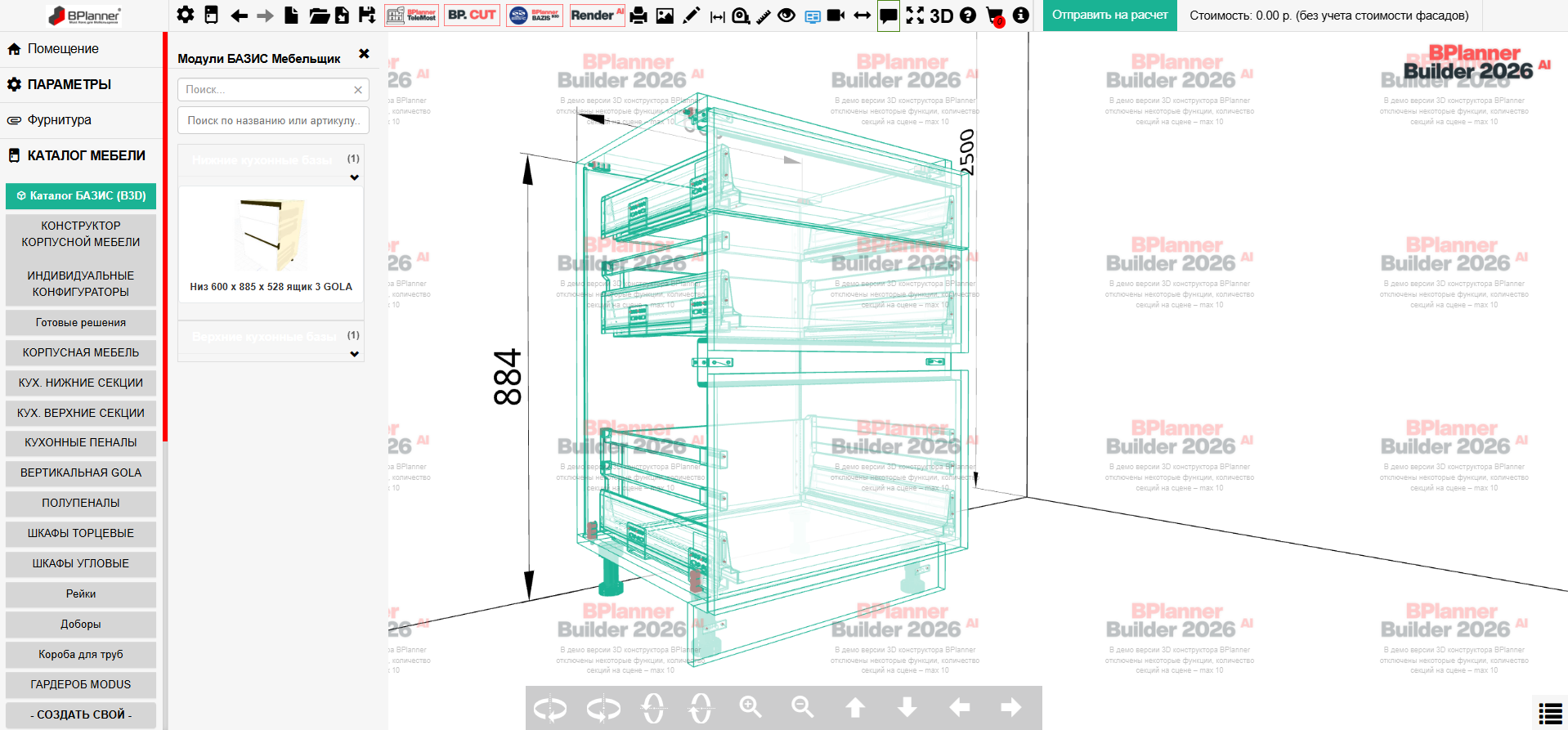
Task: Click the file import icon in toolbar
Action: (342, 15)
